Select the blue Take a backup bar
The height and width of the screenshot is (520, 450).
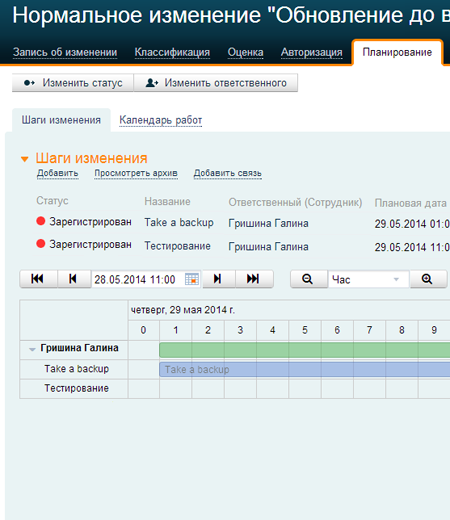pyautogui.click(x=305, y=369)
